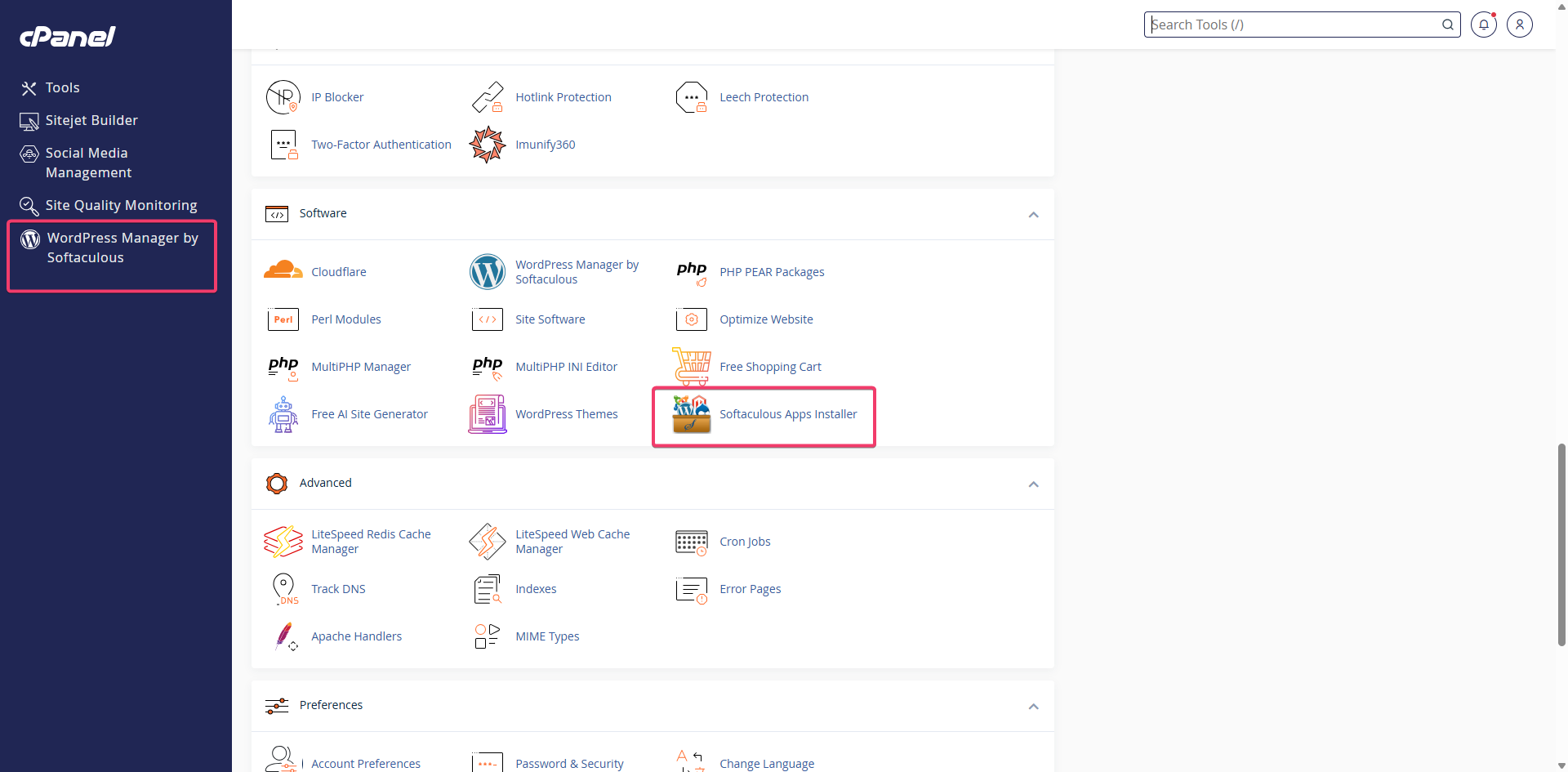This screenshot has width=1568, height=772.
Task: Open MultiPHP Manager icon
Action: pos(283,368)
